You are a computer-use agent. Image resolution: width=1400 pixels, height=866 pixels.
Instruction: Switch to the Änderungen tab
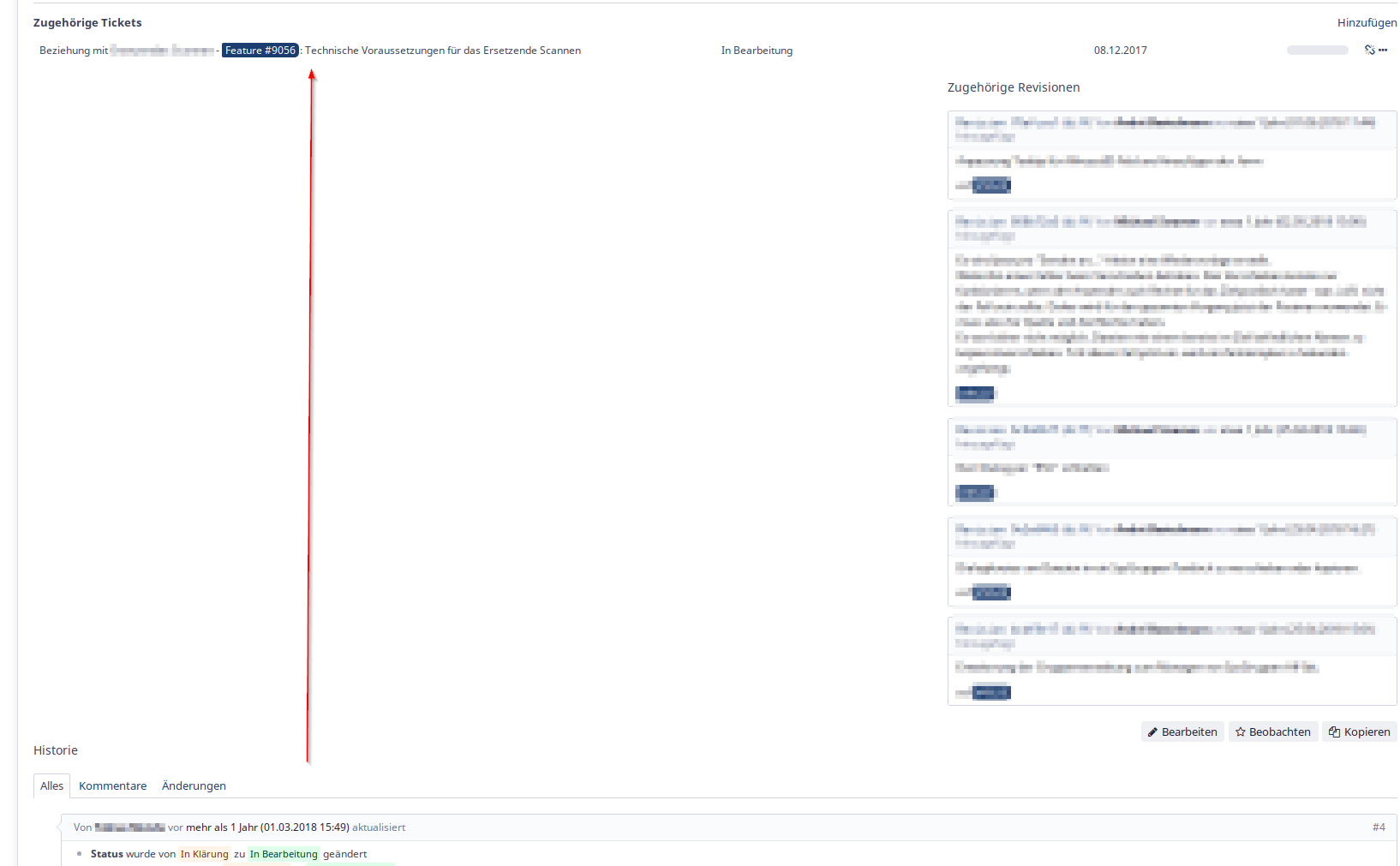pyautogui.click(x=194, y=785)
